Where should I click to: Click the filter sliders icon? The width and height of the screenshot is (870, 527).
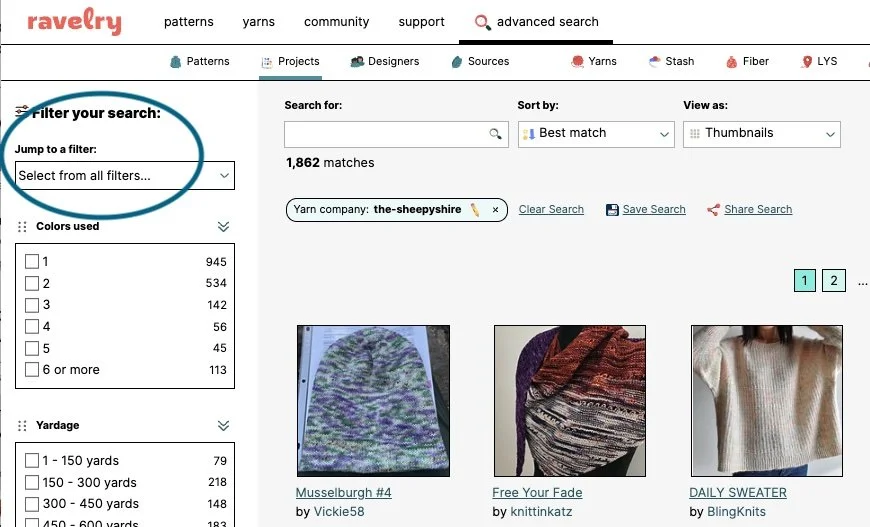pyautogui.click(x=22, y=111)
